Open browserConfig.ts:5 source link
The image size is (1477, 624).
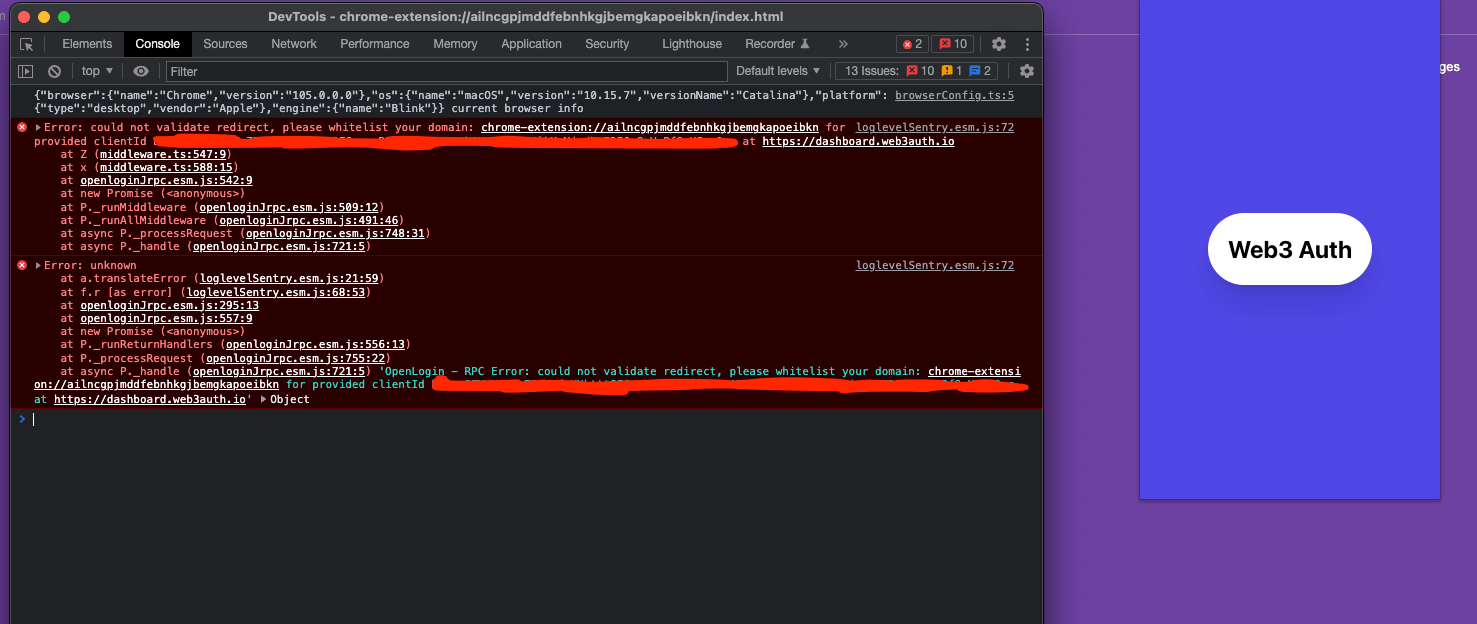[x=954, y=95]
